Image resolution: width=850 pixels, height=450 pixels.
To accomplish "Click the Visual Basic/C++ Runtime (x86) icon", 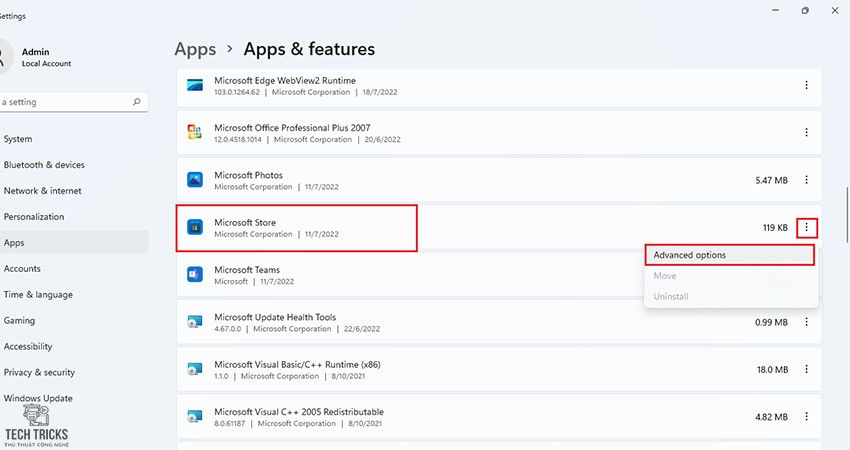I will pos(195,369).
